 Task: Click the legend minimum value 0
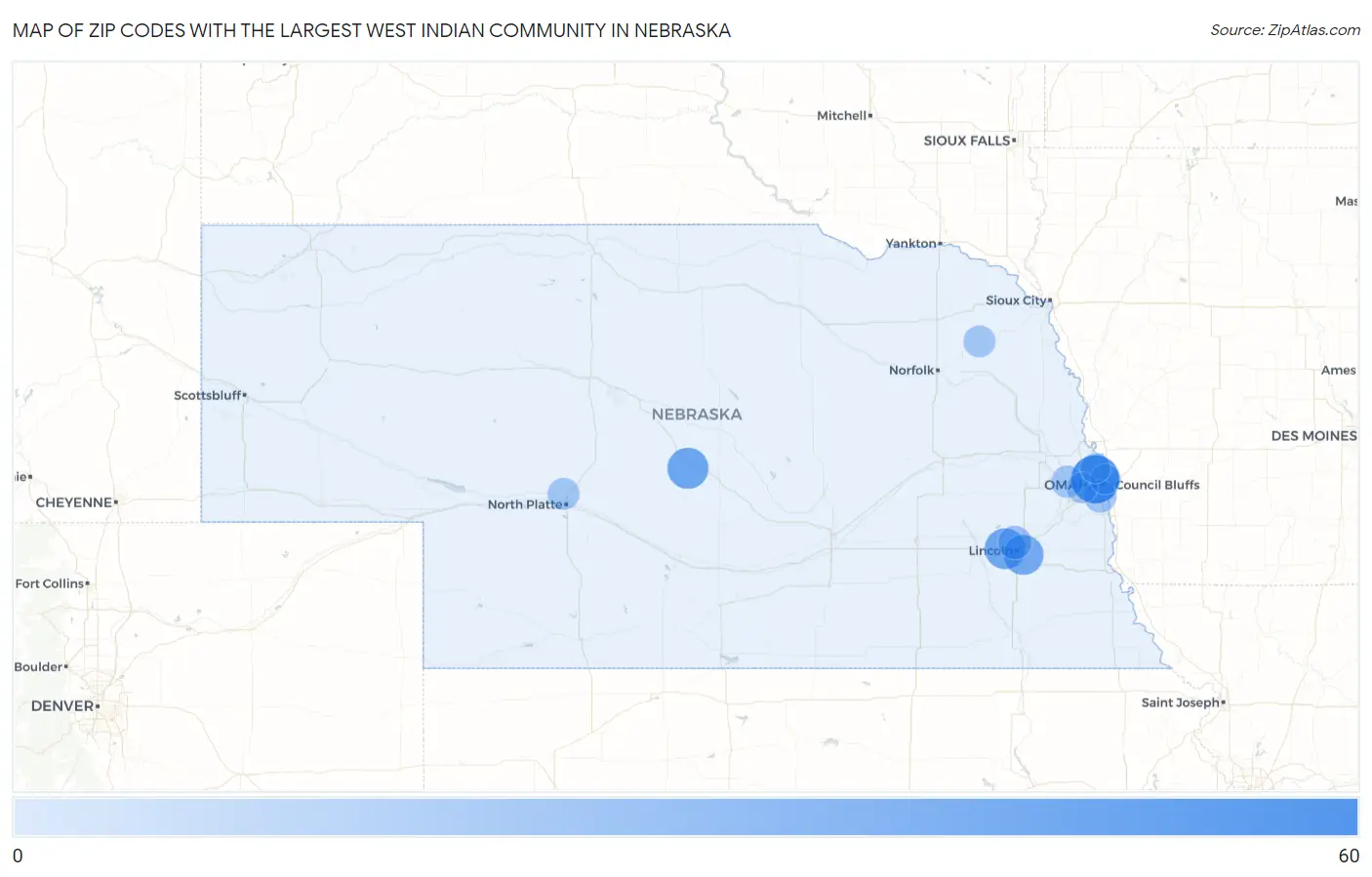point(18,856)
